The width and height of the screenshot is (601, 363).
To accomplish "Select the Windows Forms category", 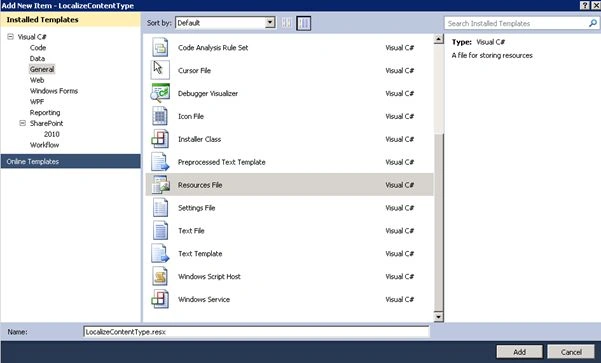I will (x=54, y=90).
